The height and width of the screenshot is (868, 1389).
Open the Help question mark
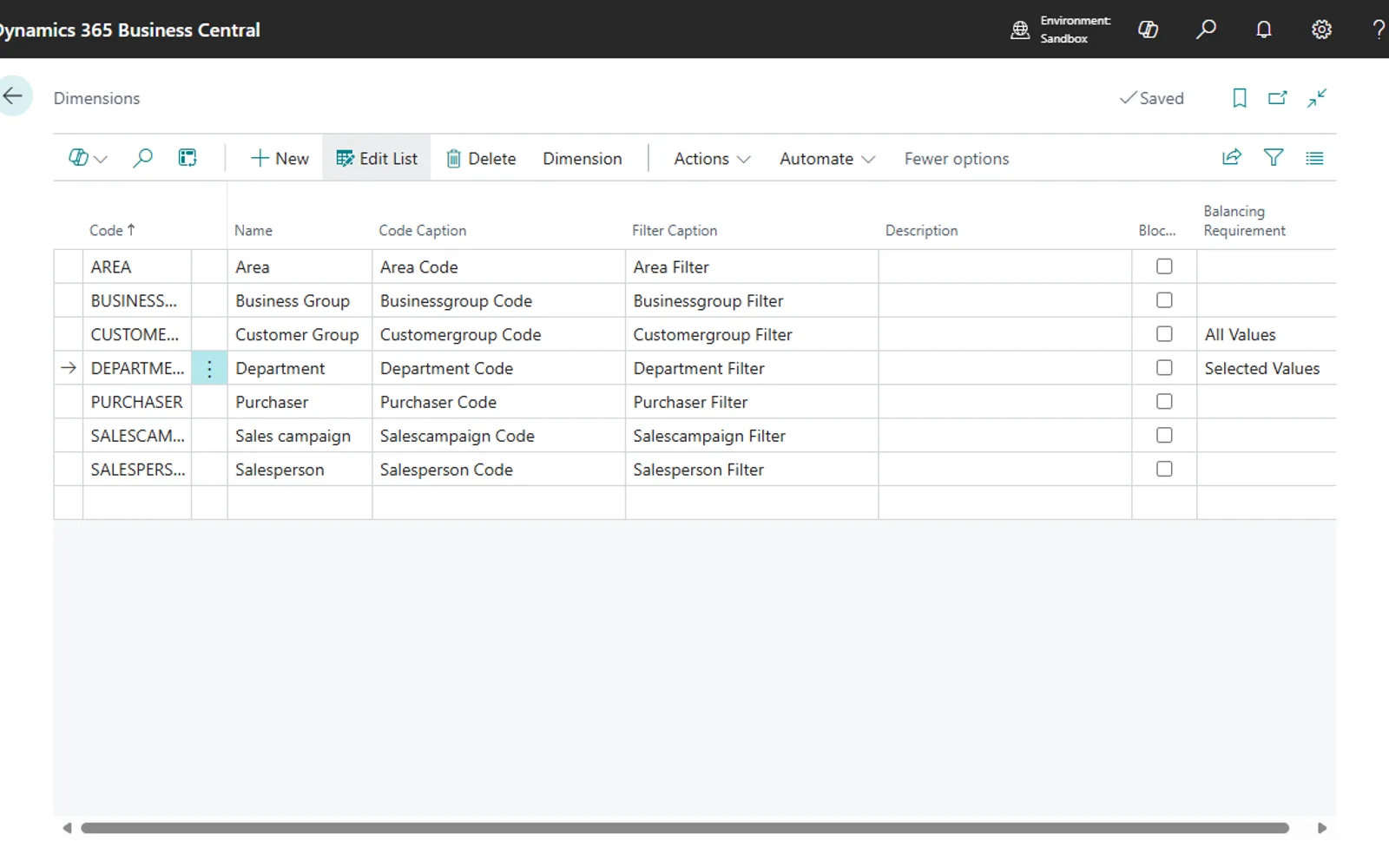click(x=1379, y=30)
